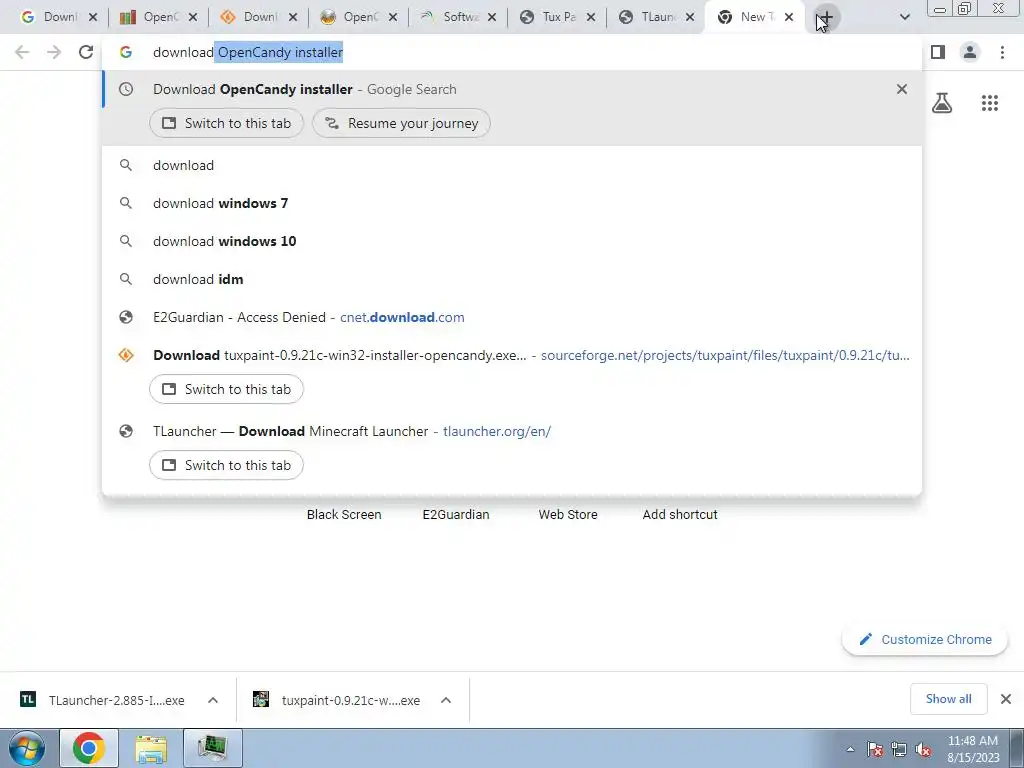Screen dimensions: 1024x768
Task: Open Chrome's three-dot menu
Action: pos(1002,52)
